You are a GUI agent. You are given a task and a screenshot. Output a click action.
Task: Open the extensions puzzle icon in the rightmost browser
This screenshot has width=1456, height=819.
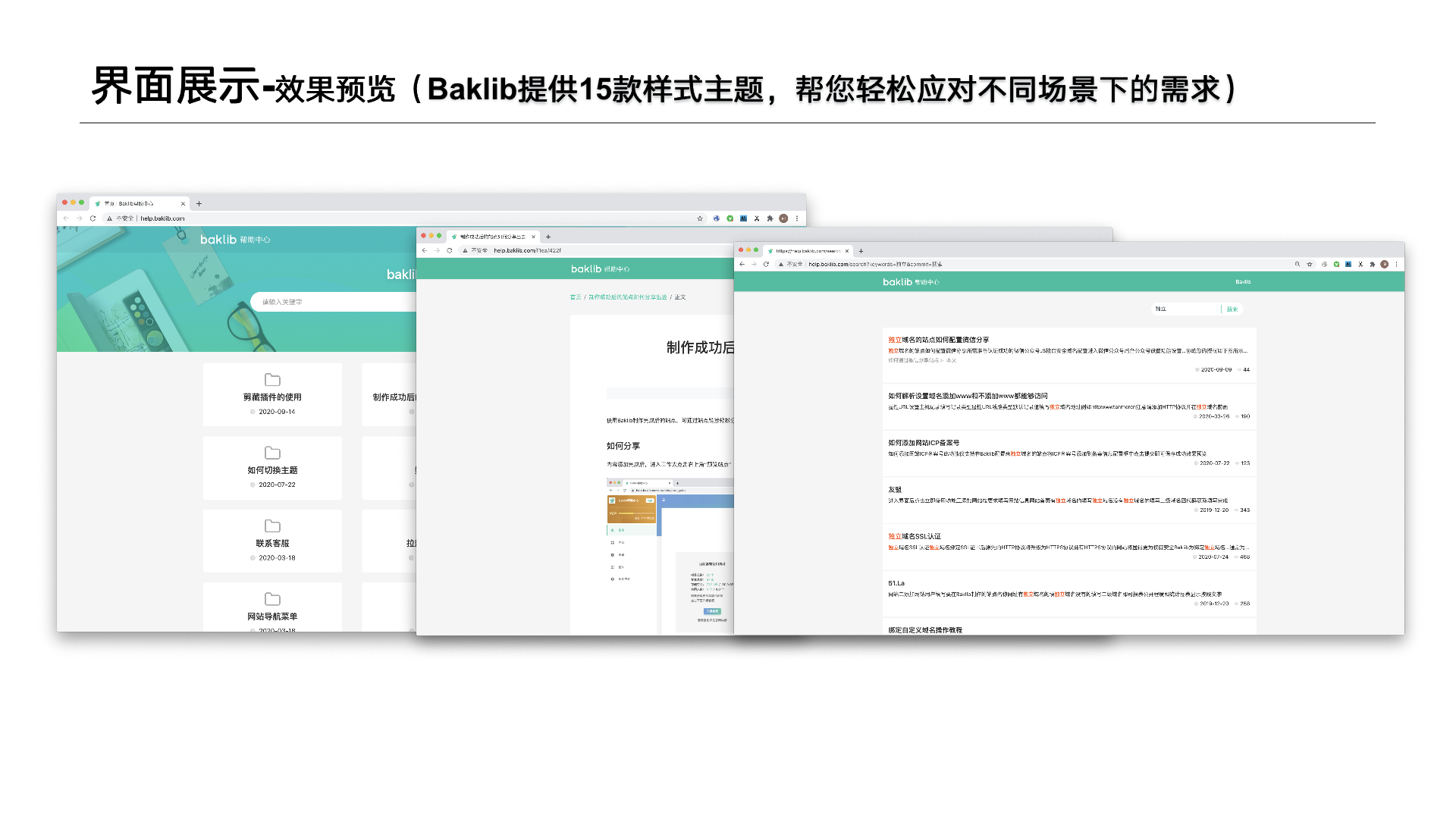[x=1373, y=265]
